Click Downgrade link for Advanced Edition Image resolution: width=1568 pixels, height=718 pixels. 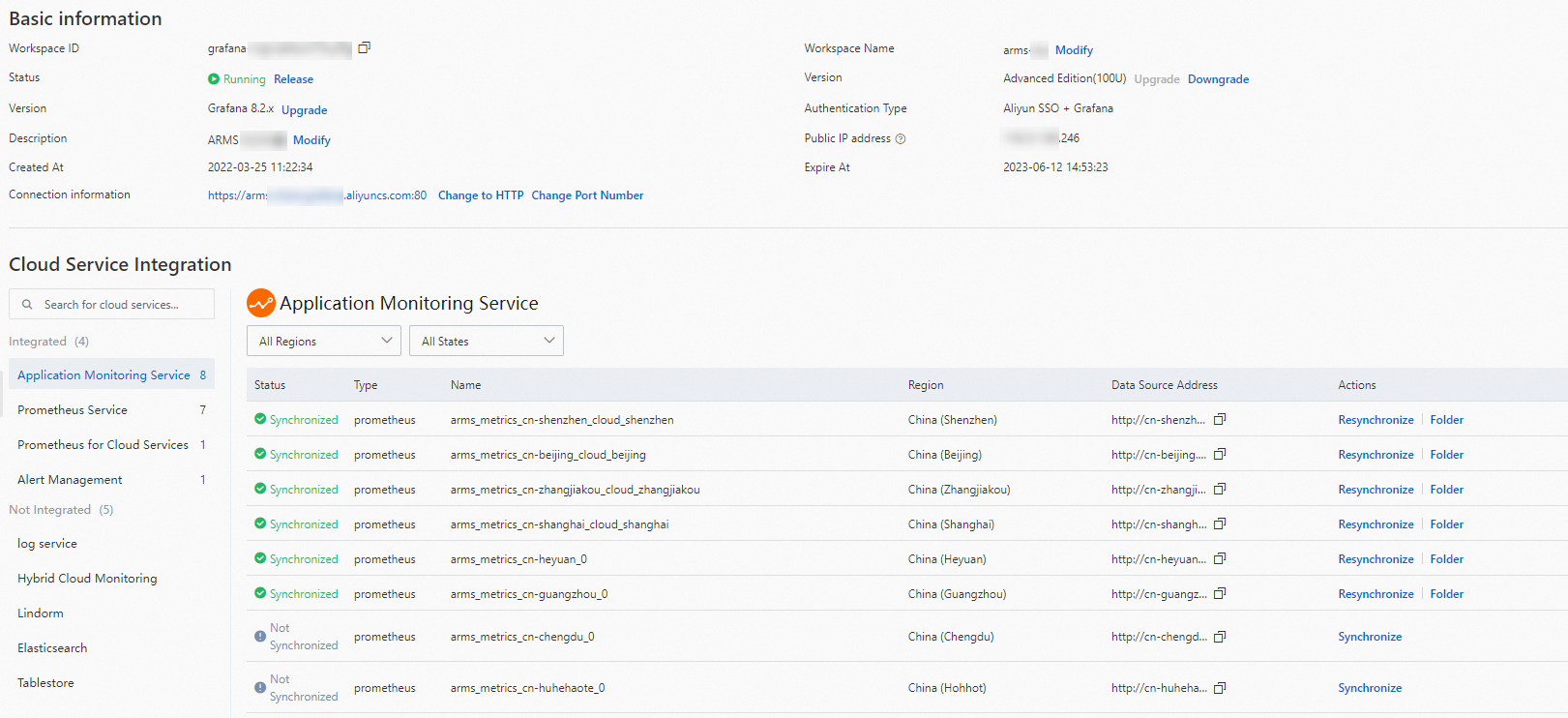(x=1218, y=79)
